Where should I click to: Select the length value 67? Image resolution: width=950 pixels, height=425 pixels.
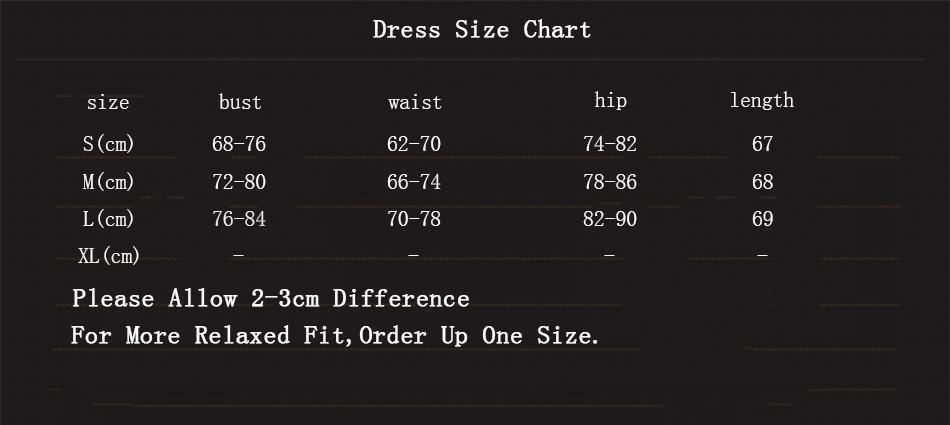tap(763, 144)
